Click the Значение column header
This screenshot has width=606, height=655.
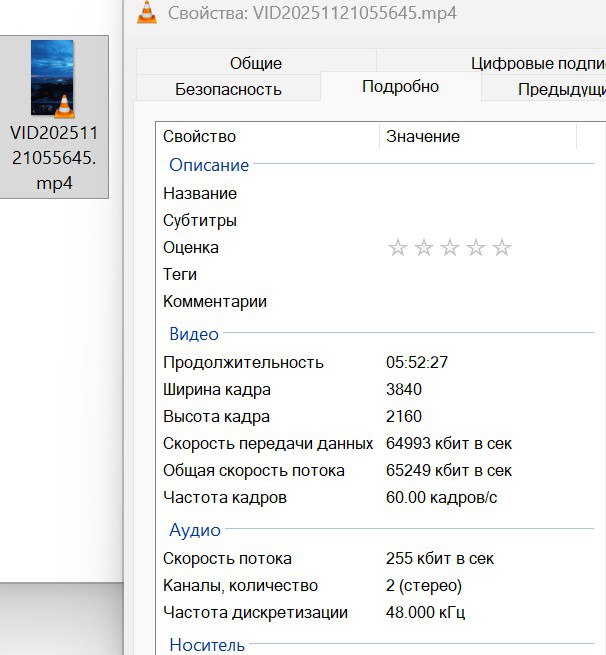[x=423, y=136]
